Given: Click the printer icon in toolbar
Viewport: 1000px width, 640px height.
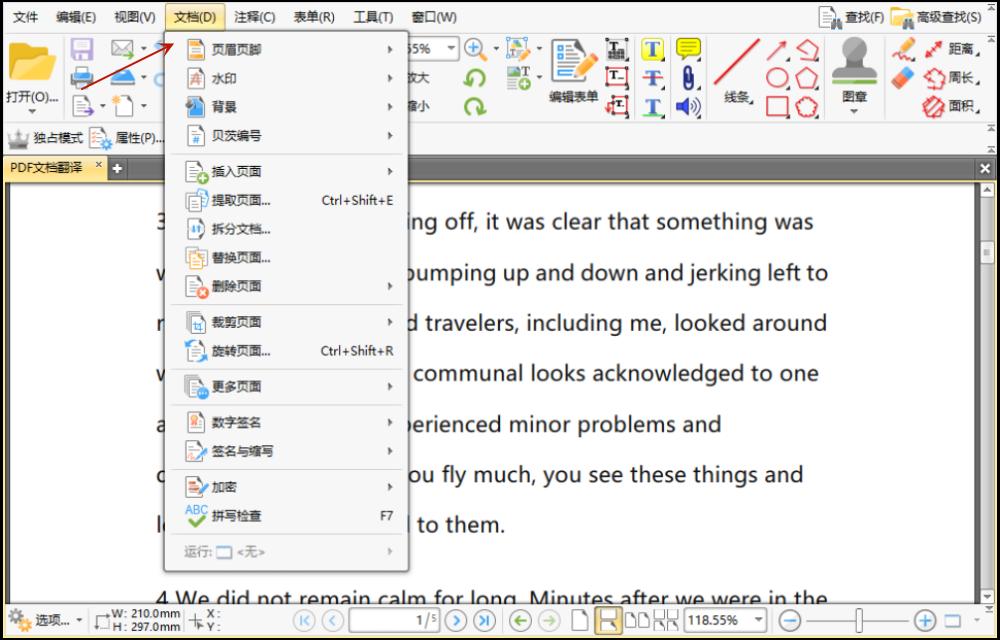Looking at the screenshot, I should pyautogui.click(x=82, y=78).
